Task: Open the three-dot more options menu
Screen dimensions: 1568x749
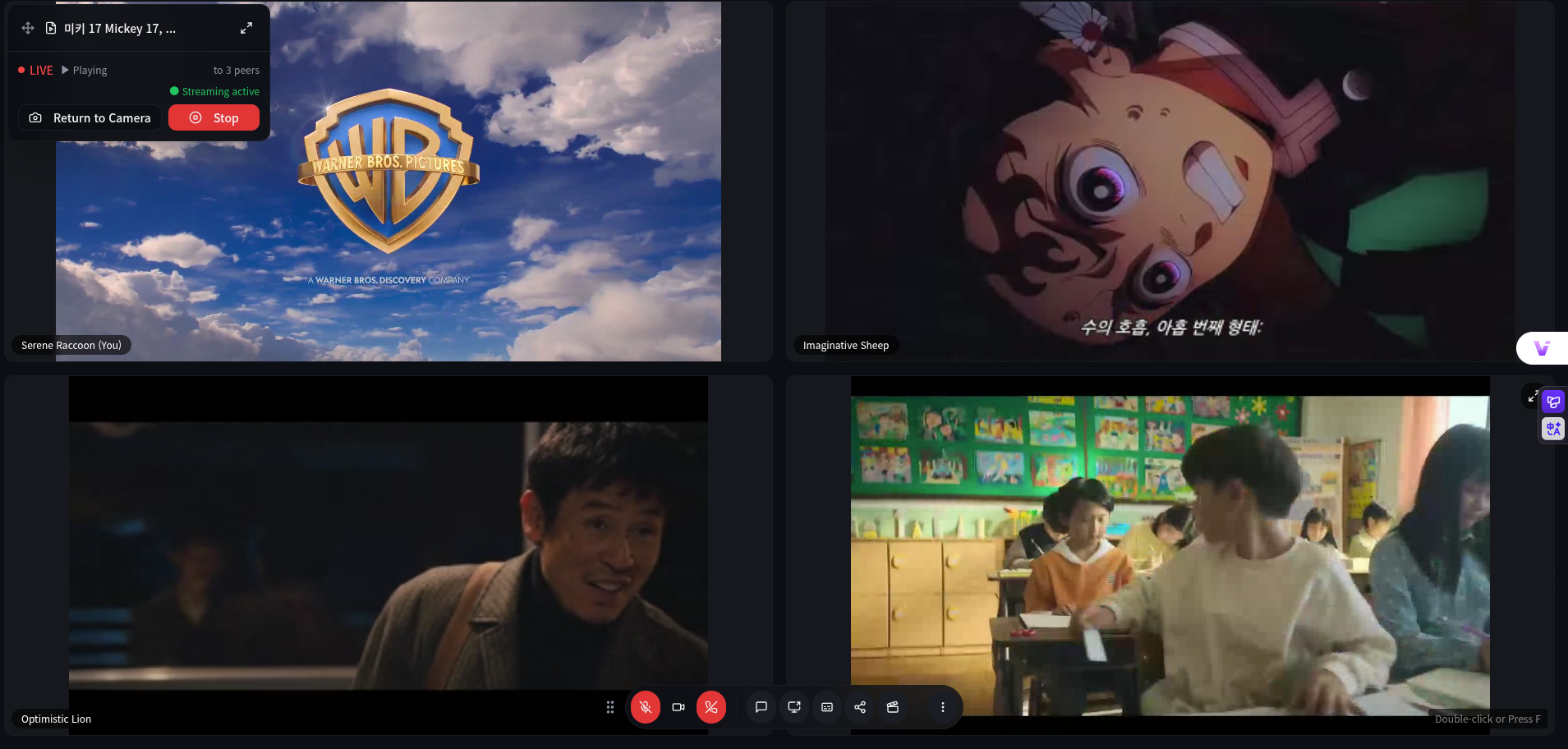Action: tap(942, 707)
